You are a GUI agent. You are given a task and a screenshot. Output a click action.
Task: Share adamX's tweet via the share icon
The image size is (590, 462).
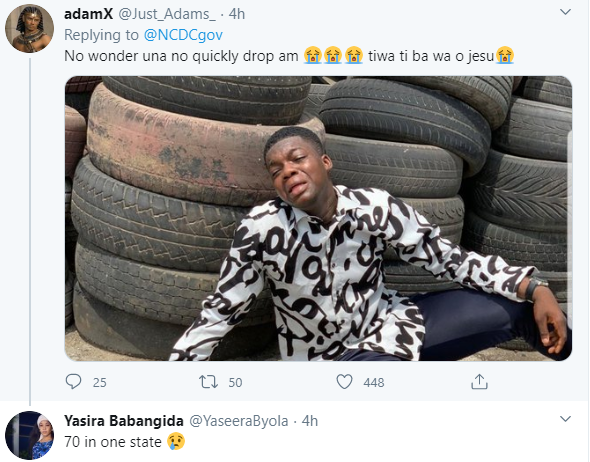(x=479, y=381)
